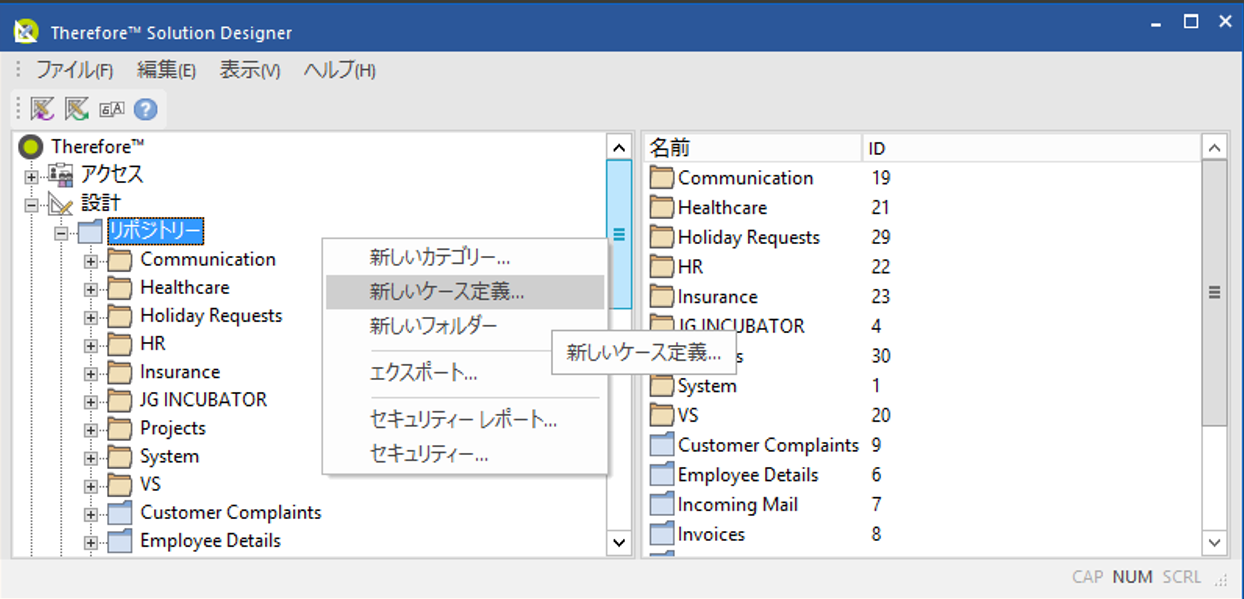The width and height of the screenshot is (1244, 599).
Task: Expand the アクセス node
Action: (x=31, y=177)
